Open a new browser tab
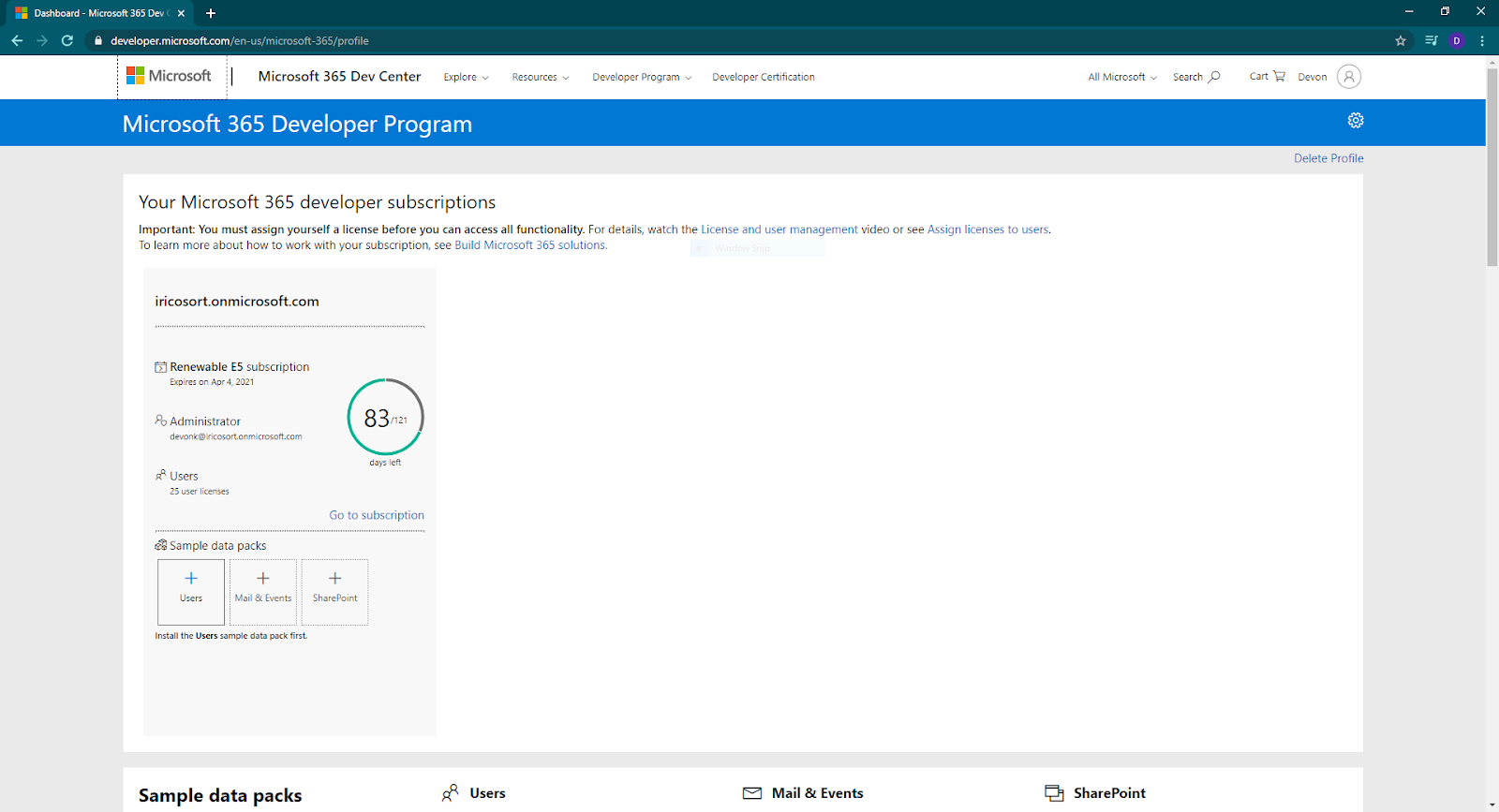Image resolution: width=1499 pixels, height=812 pixels. 211,13
